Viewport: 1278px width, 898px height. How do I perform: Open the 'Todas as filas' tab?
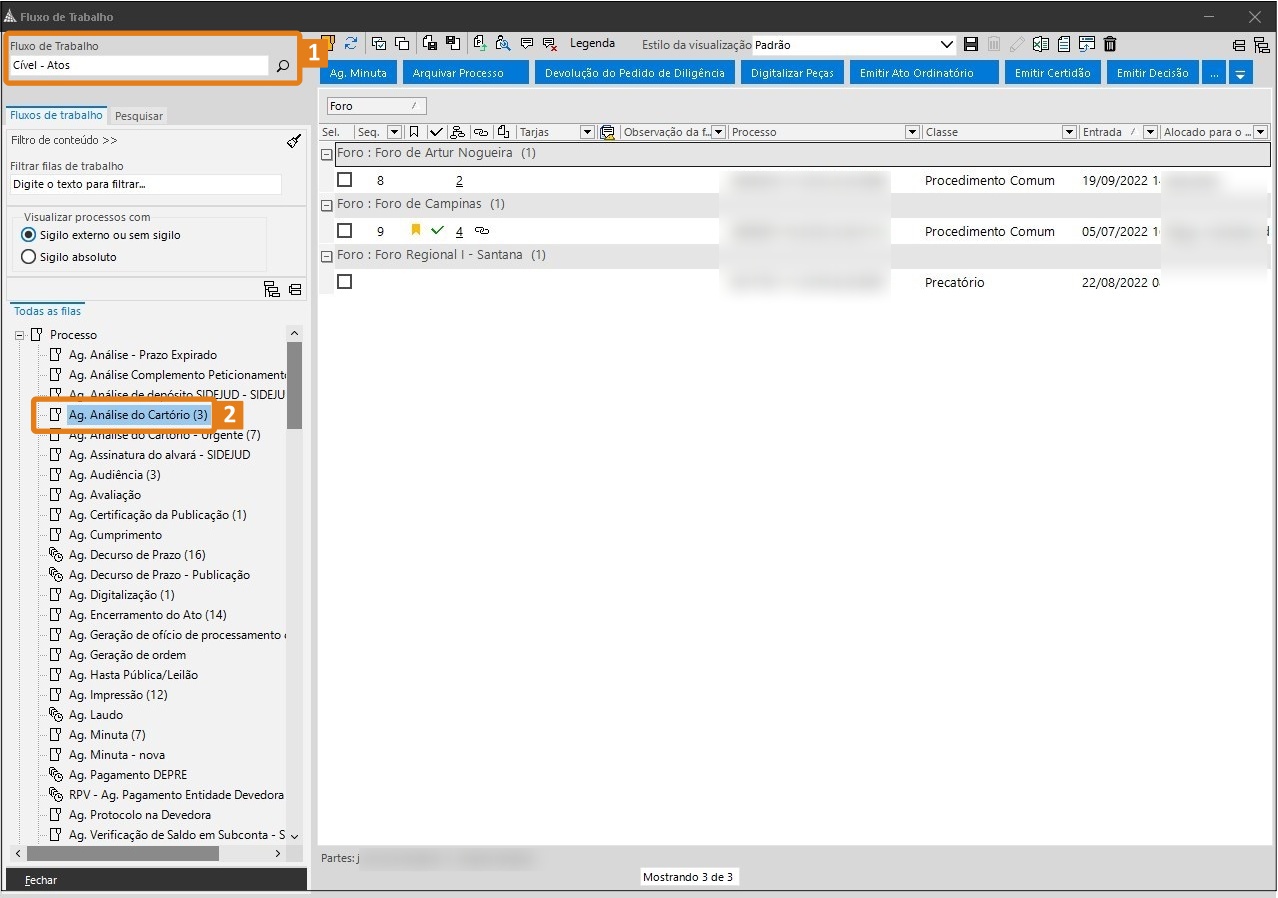click(48, 311)
